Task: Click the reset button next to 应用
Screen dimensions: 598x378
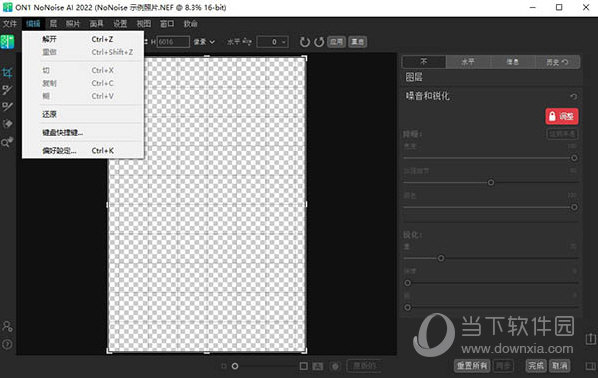Action: click(x=358, y=42)
